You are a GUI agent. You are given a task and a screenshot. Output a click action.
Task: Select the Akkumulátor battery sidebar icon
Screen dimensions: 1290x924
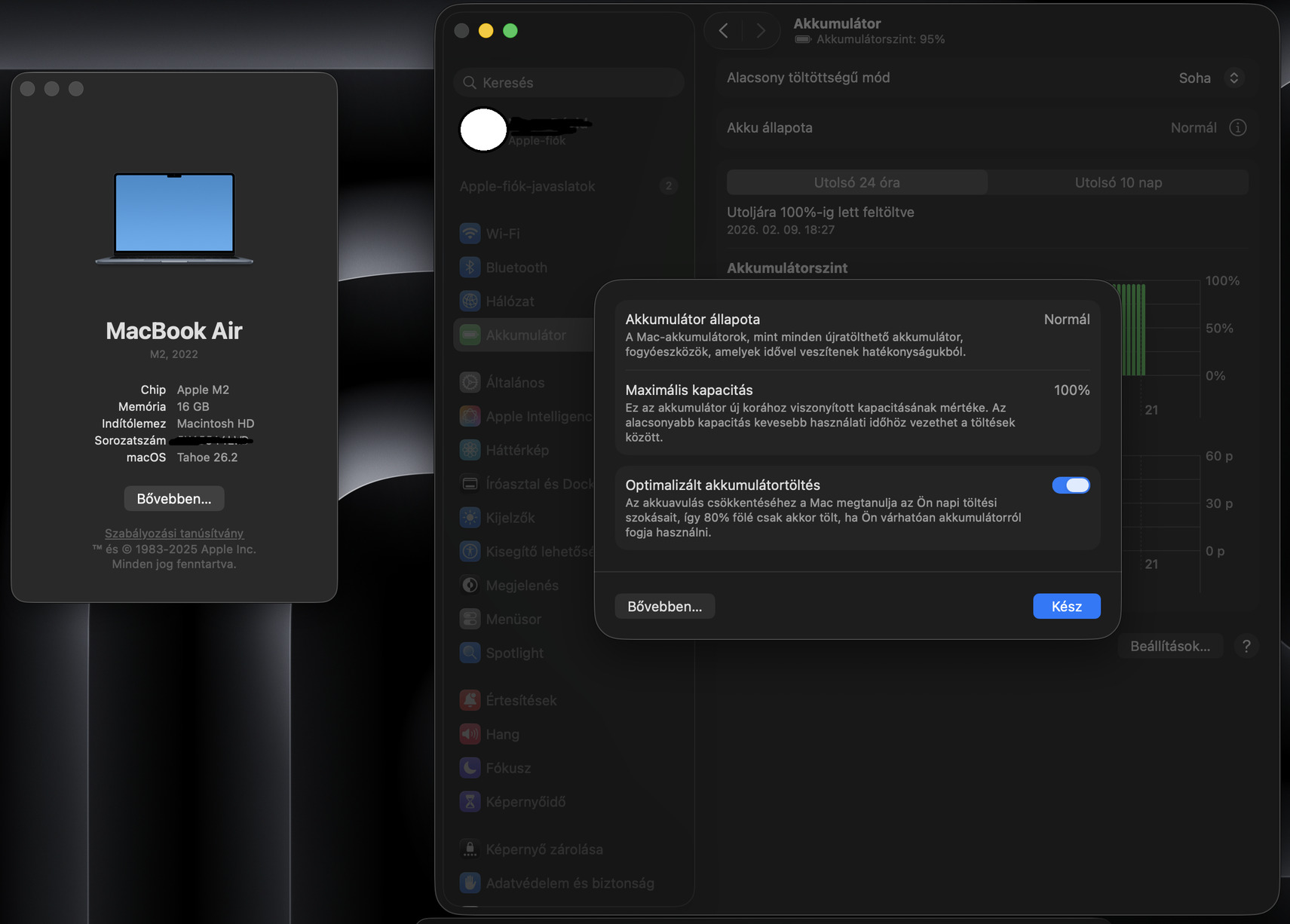(470, 335)
